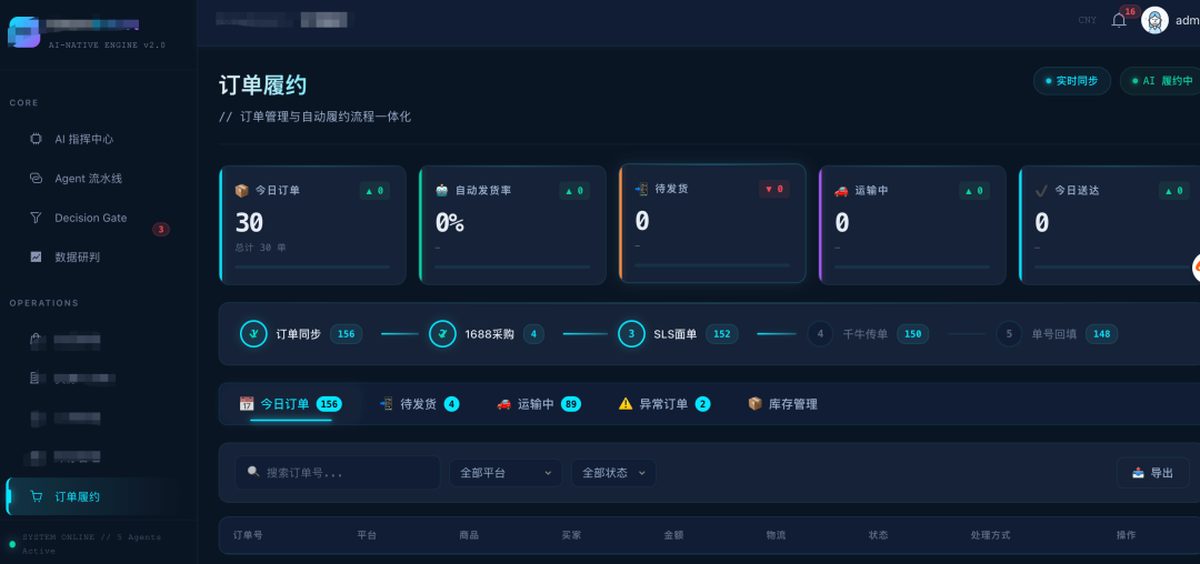Click the 导出 export button

pos(1153,473)
